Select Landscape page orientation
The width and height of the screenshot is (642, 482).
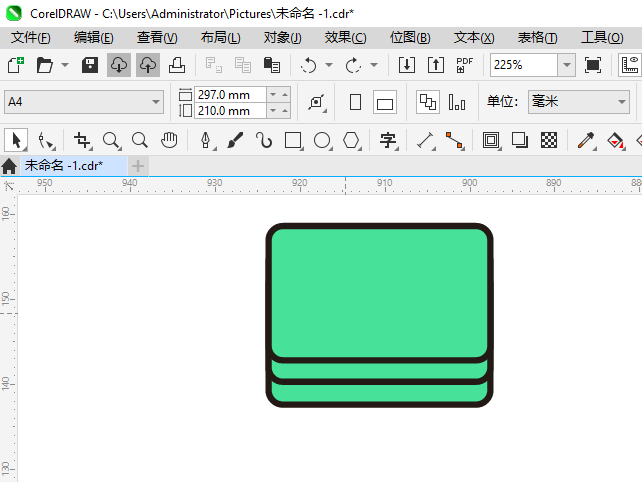click(x=385, y=102)
